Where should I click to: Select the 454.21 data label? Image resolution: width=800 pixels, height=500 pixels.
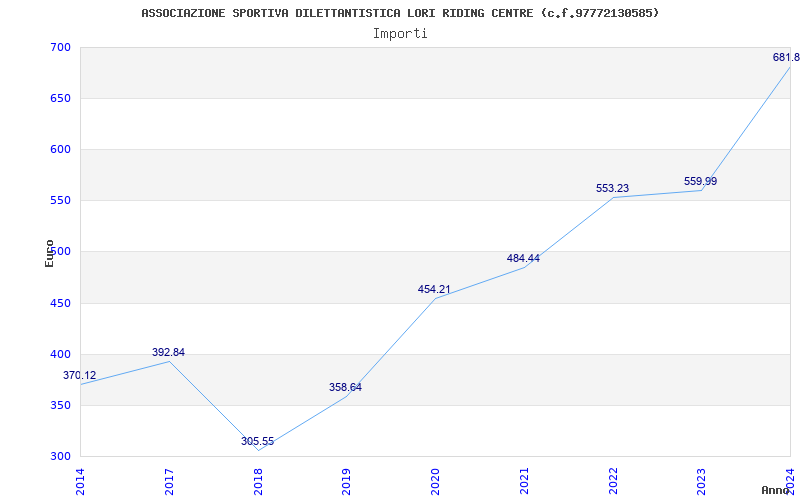pyautogui.click(x=434, y=289)
